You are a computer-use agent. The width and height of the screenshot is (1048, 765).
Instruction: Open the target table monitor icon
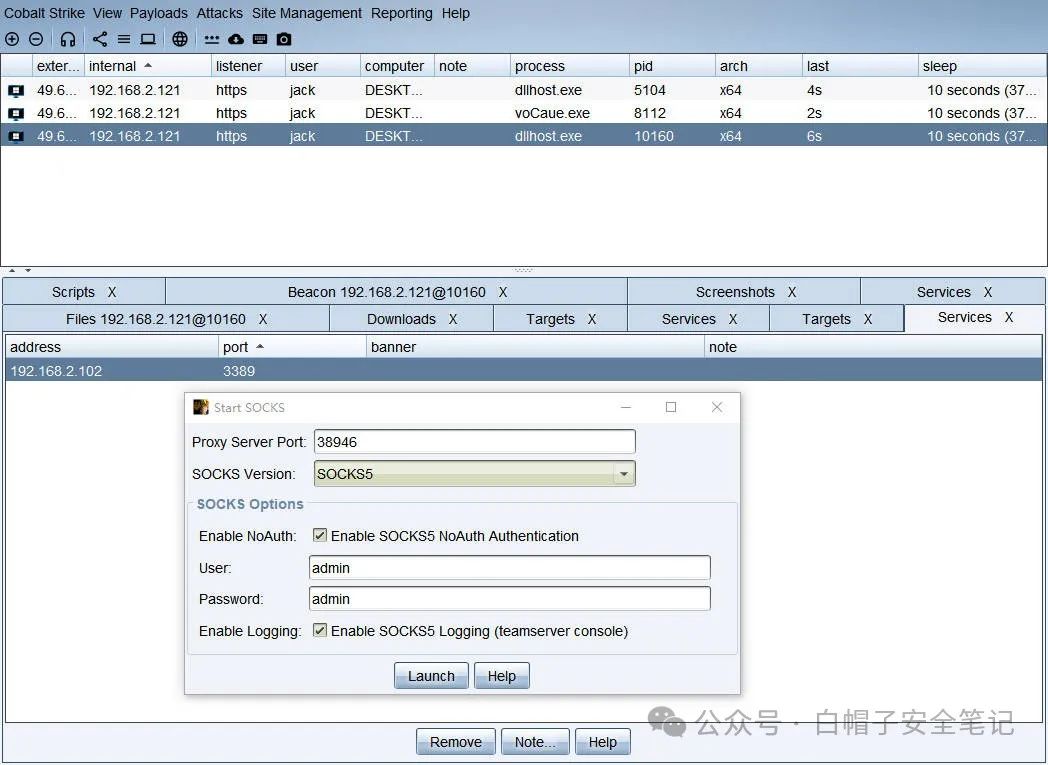148,39
